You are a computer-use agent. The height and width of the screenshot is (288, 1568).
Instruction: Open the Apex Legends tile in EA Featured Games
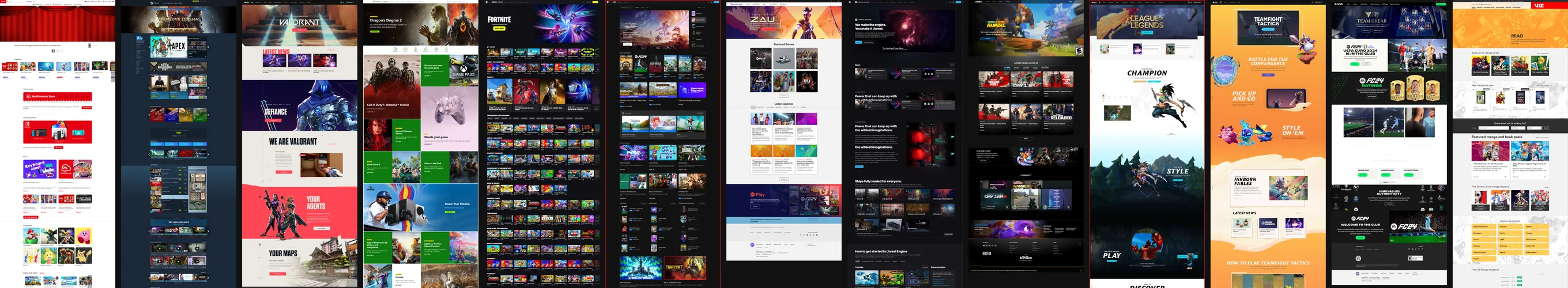pos(807,81)
